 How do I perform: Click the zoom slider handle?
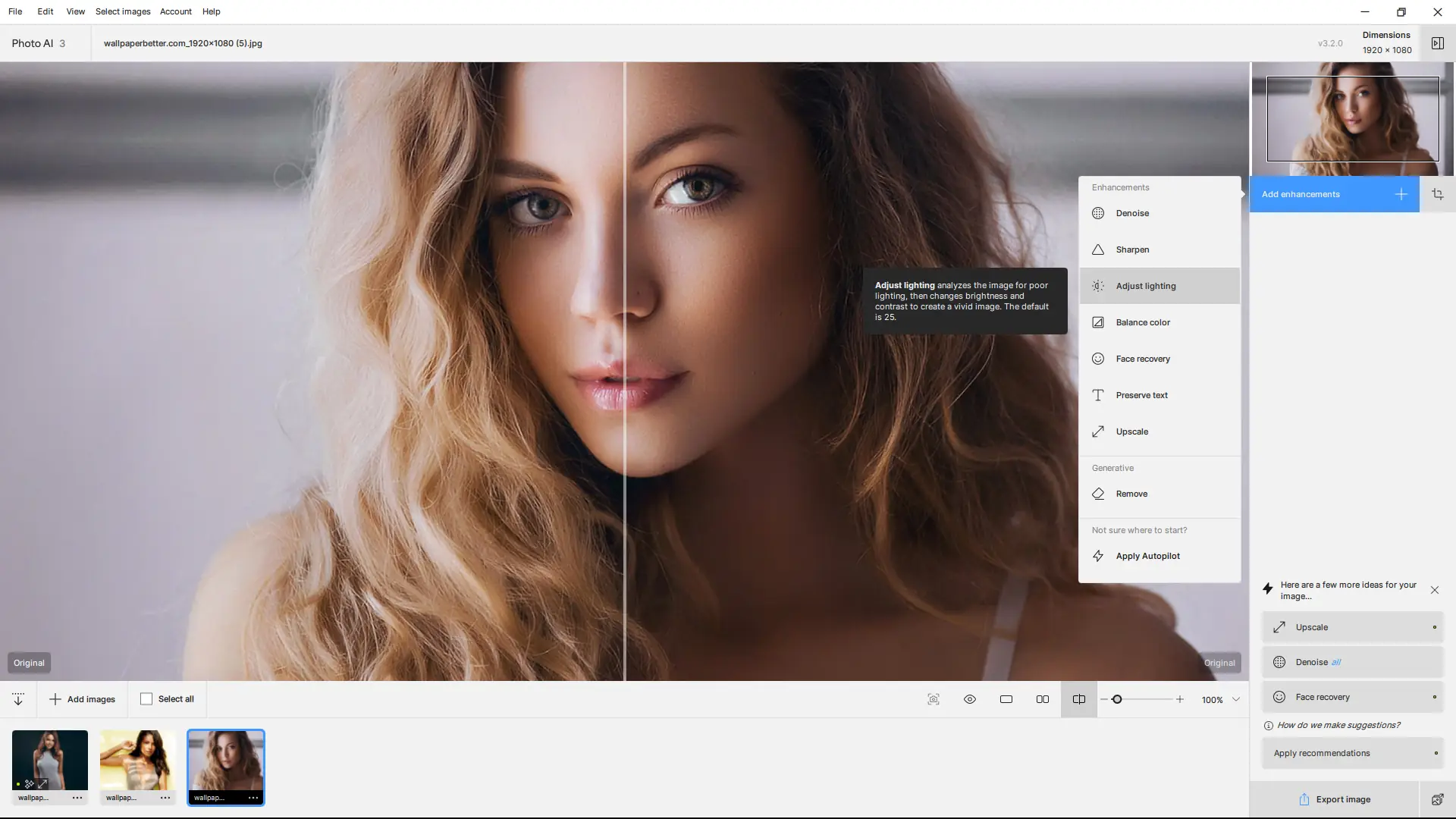point(1116,699)
